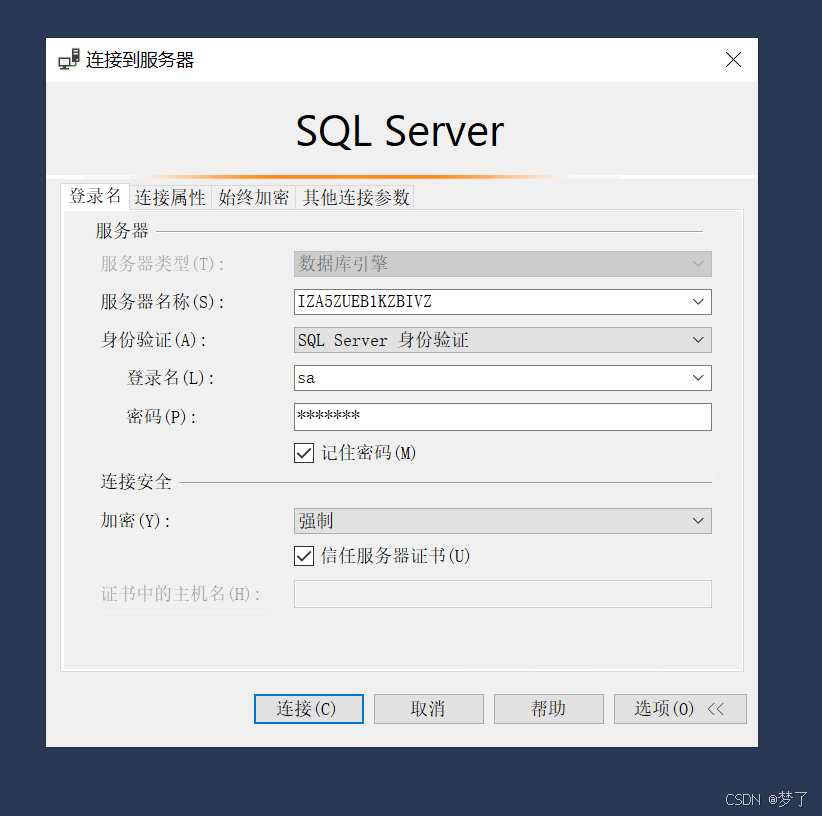Focus the 密码 password field
Screen dimensions: 822x816
click(502, 417)
